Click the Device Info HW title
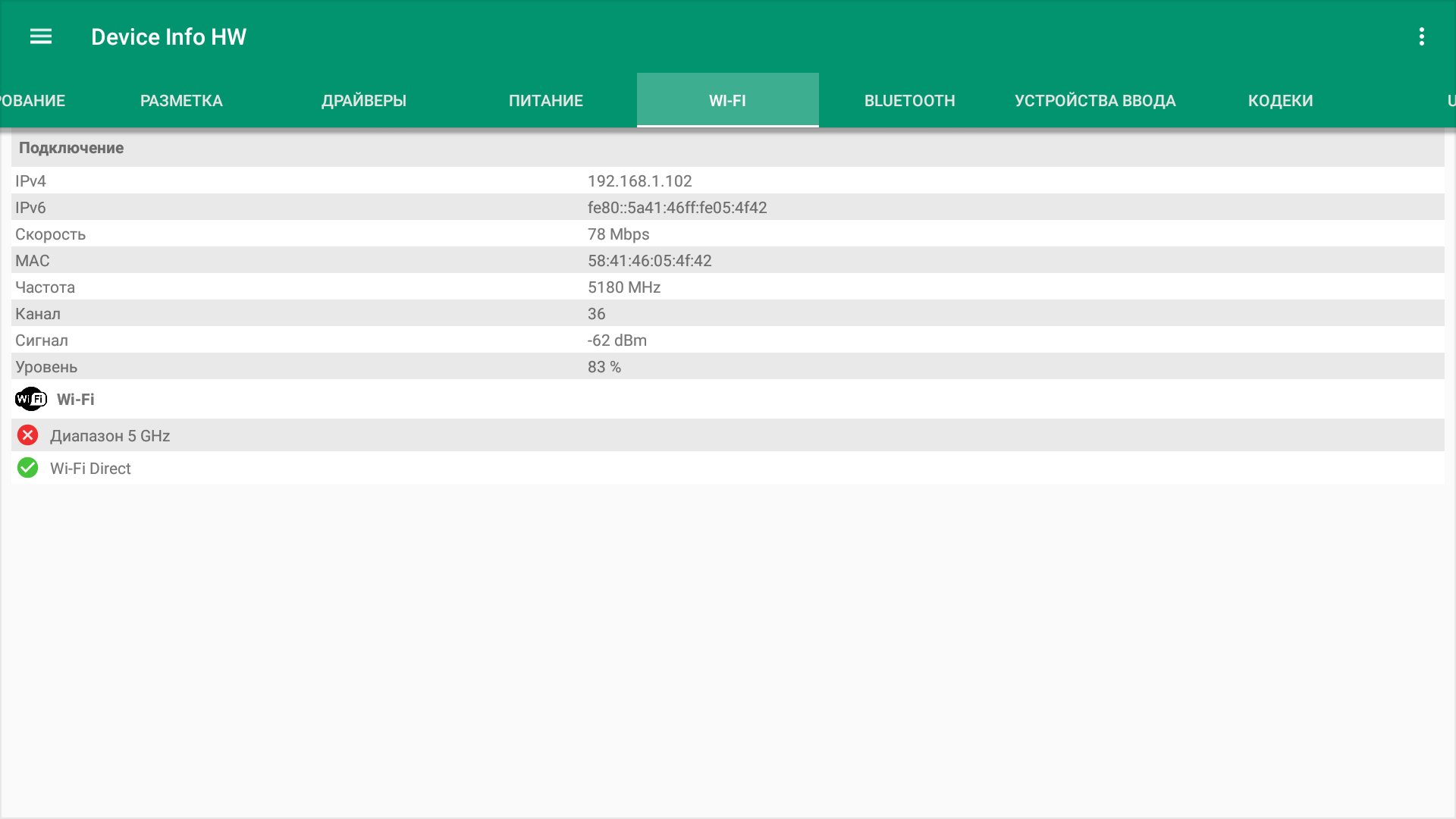Viewport: 1456px width, 819px height. click(x=168, y=36)
